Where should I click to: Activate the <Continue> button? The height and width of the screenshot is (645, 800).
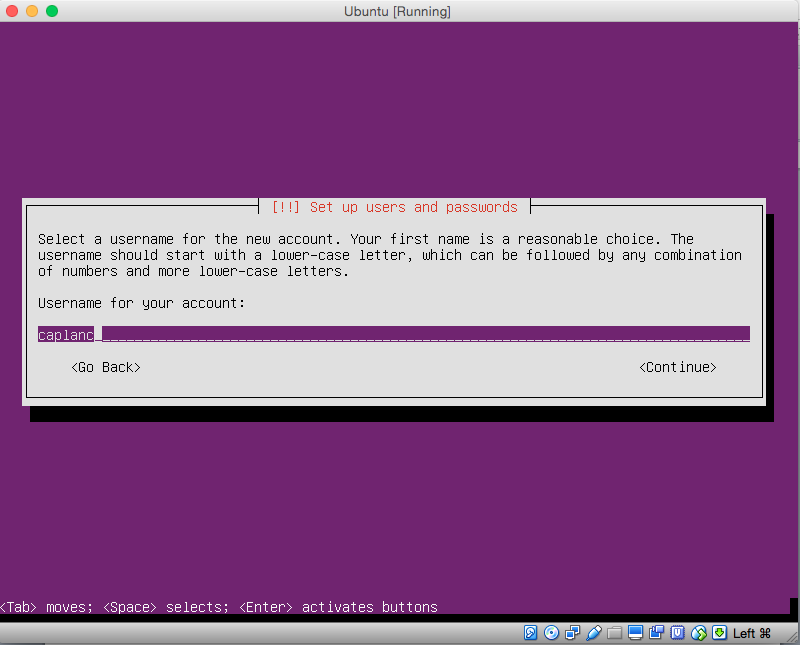point(677,367)
